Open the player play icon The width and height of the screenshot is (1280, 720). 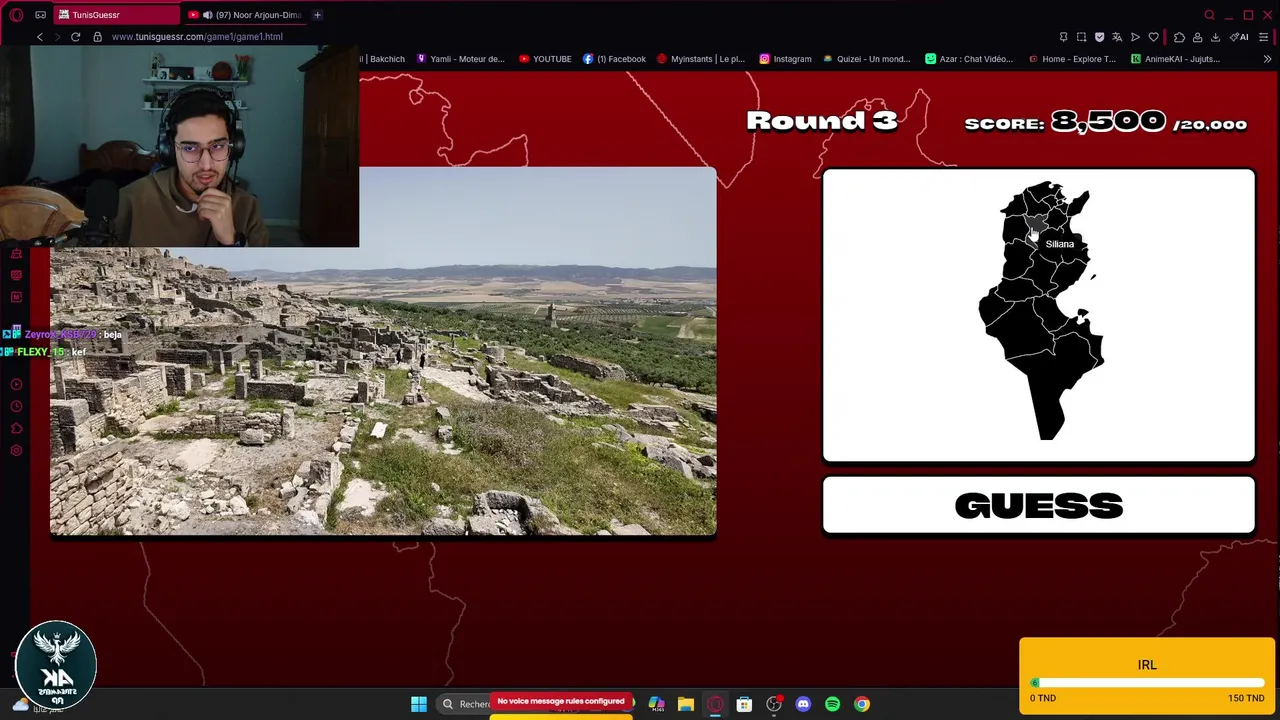click(x=1135, y=37)
